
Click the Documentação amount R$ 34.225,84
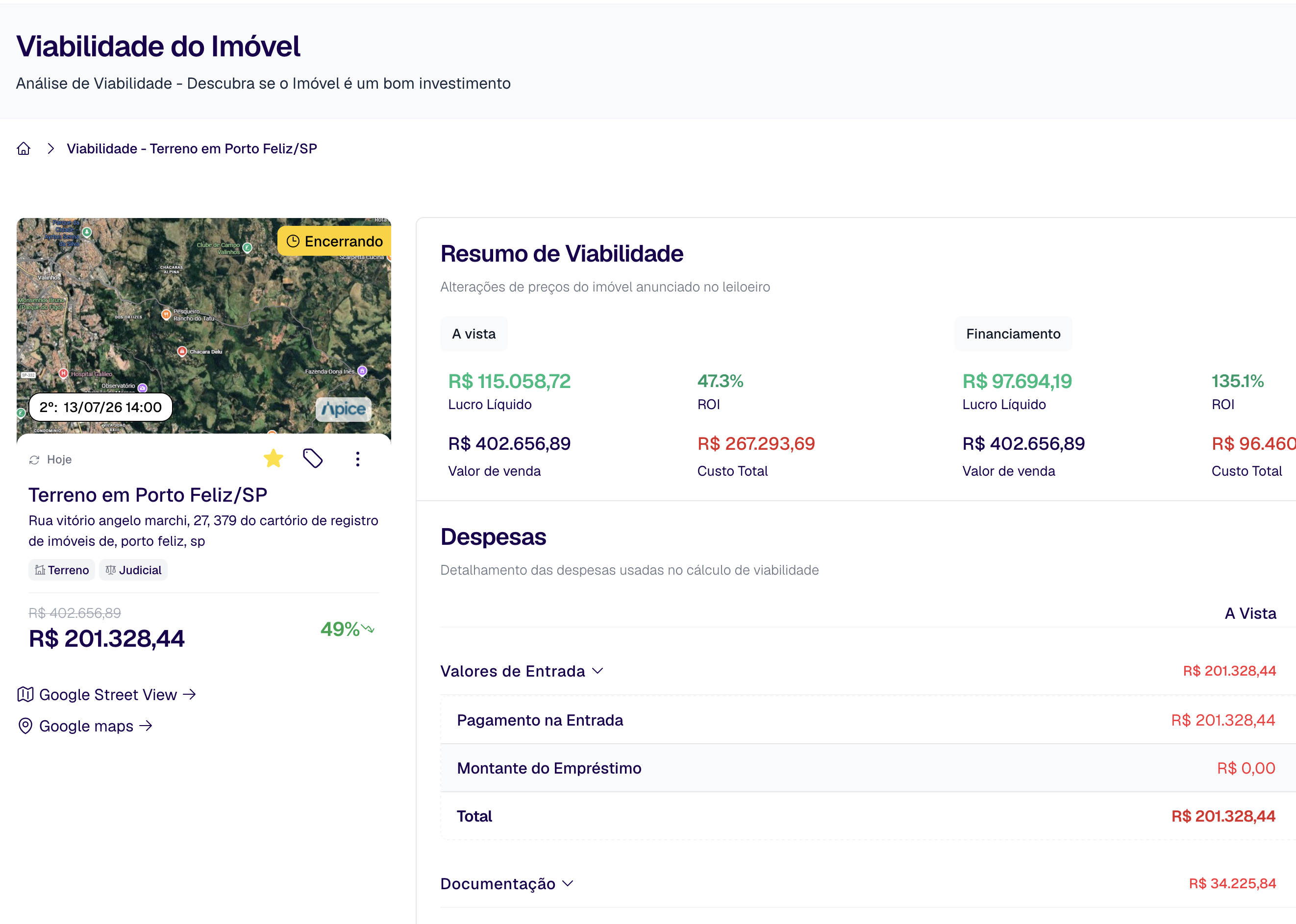tap(1232, 884)
